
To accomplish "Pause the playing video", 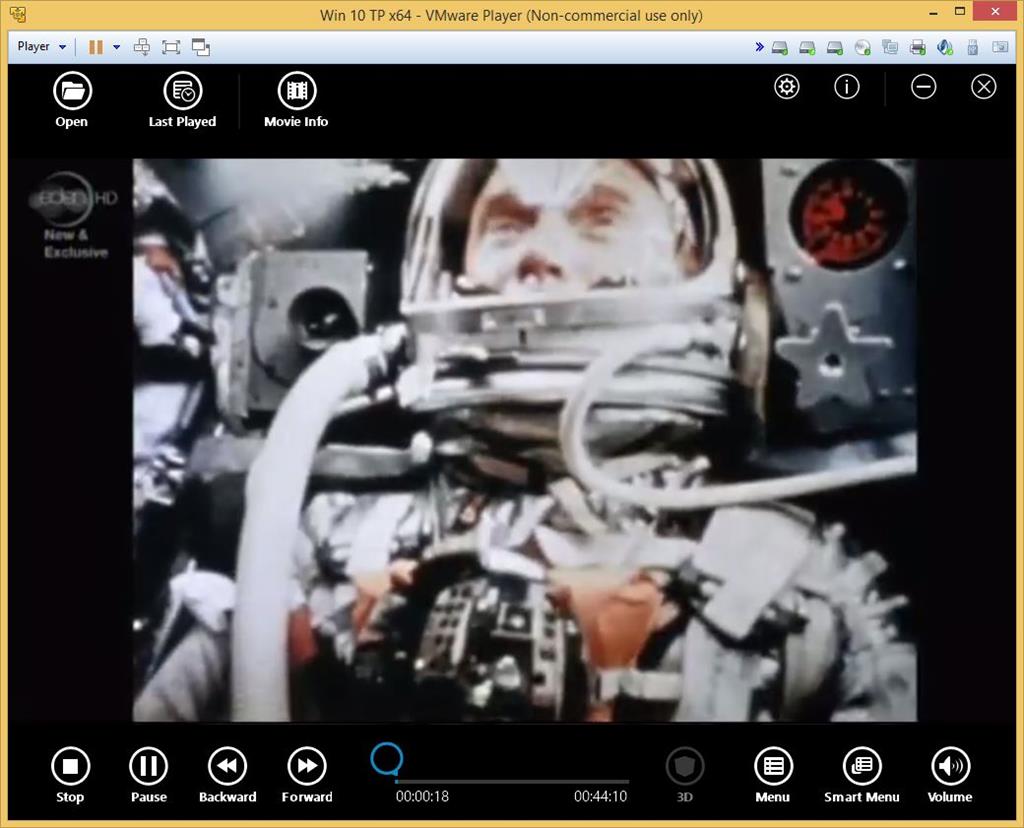I will click(x=149, y=775).
